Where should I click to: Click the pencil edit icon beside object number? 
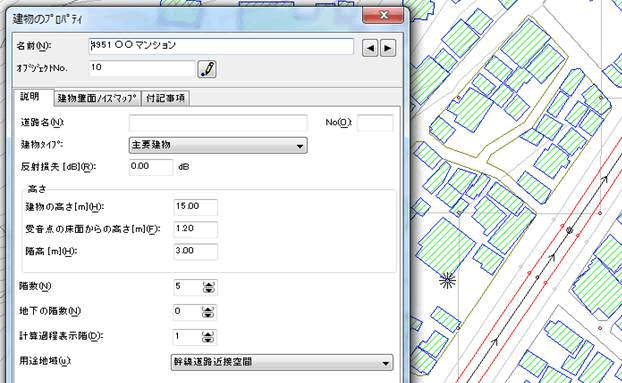tap(207, 69)
